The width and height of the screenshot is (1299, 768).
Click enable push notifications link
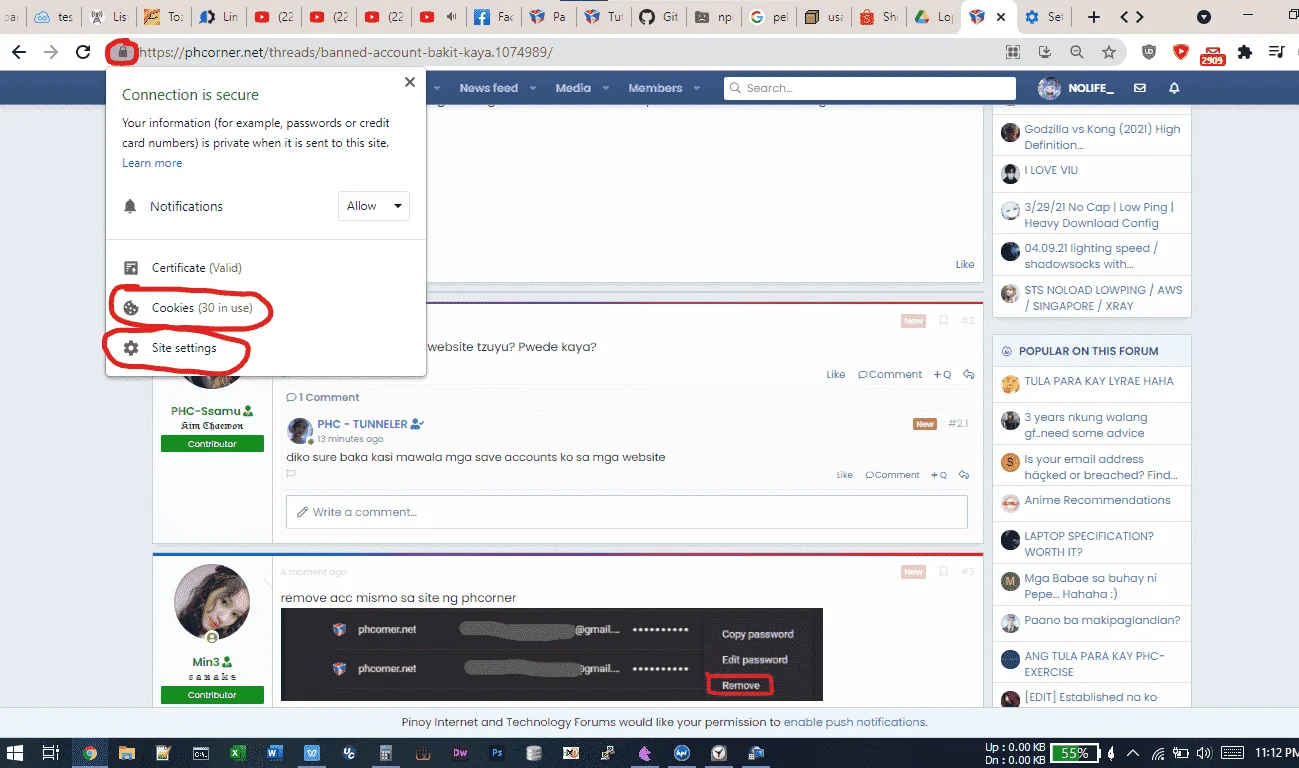point(855,722)
